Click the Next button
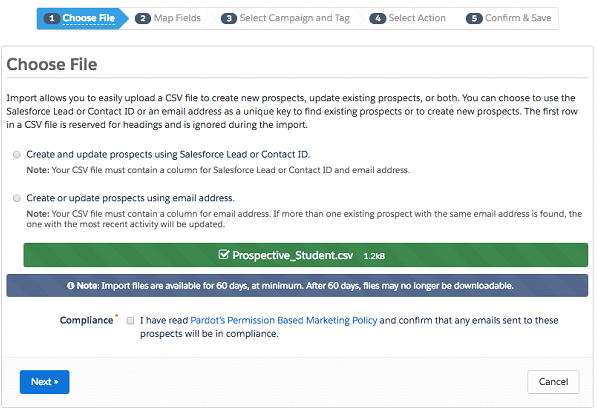The height and width of the screenshot is (411, 597). click(45, 382)
